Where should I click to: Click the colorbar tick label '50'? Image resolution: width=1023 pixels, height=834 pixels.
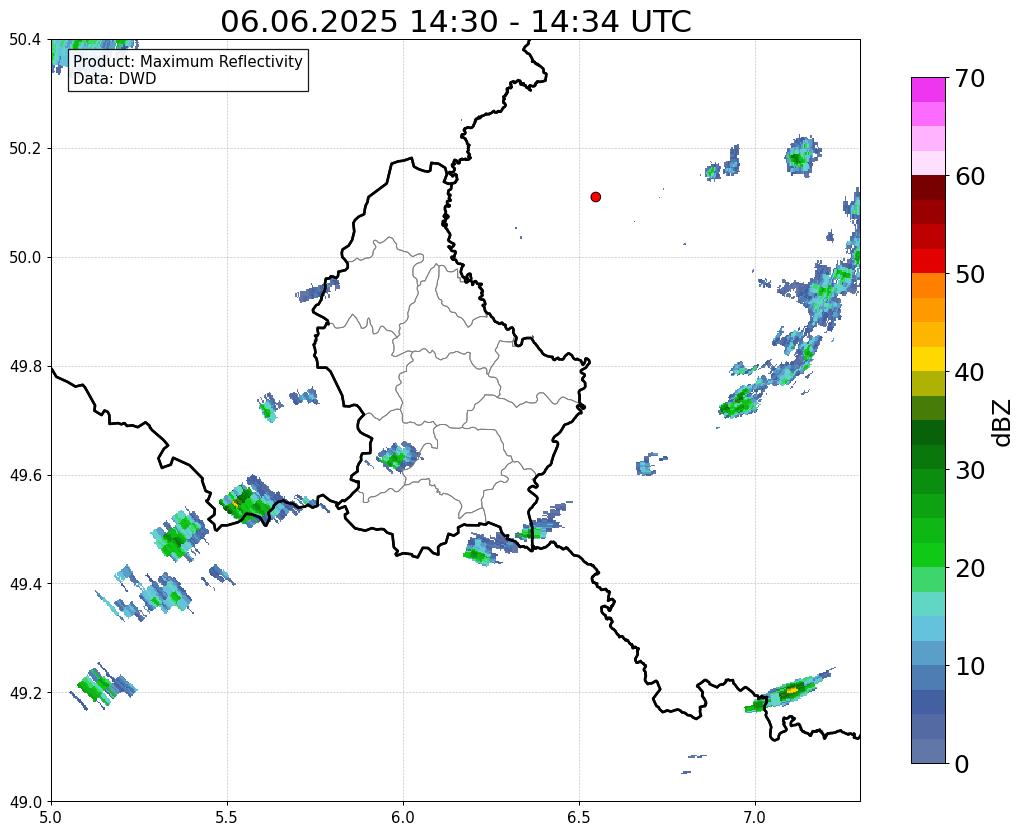tap(969, 274)
